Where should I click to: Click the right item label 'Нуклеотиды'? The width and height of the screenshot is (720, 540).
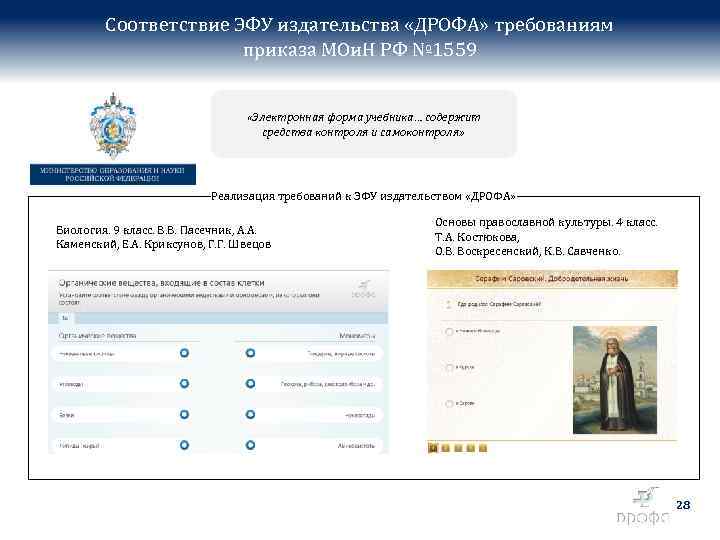pyautogui.click(x=360, y=416)
